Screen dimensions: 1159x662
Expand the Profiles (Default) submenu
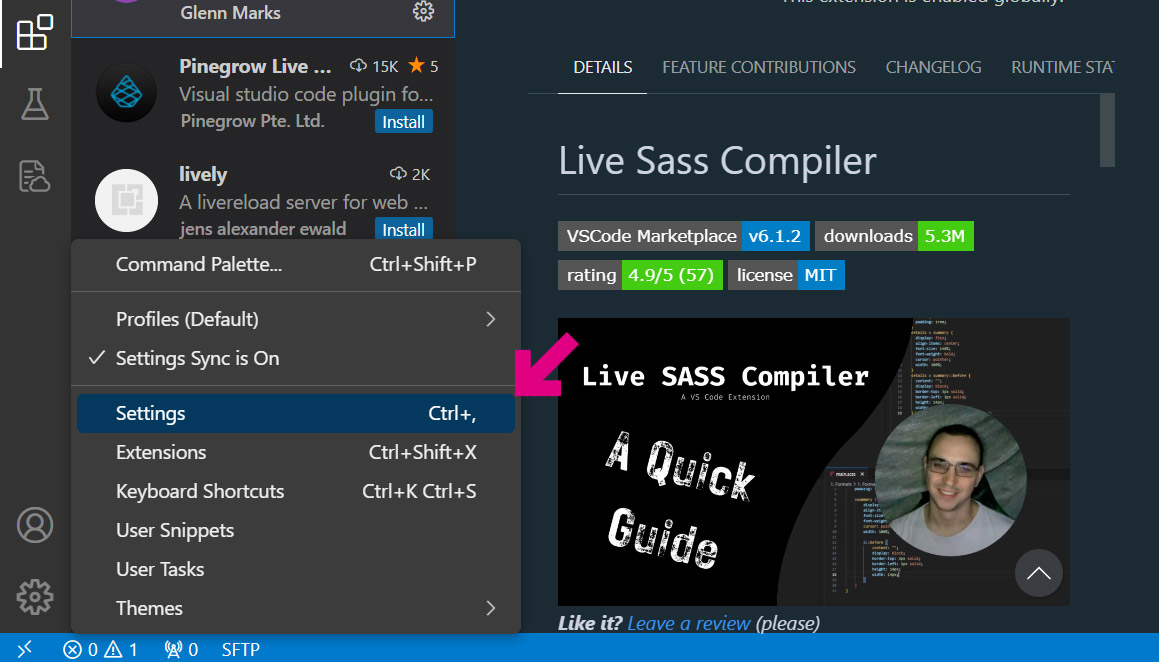296,319
